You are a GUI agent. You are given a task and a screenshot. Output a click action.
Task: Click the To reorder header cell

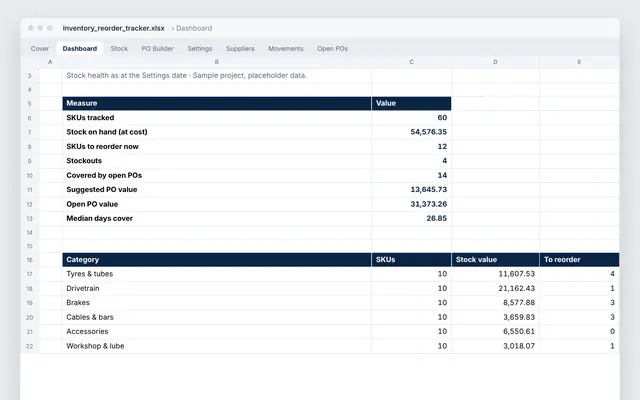pyautogui.click(x=579, y=260)
